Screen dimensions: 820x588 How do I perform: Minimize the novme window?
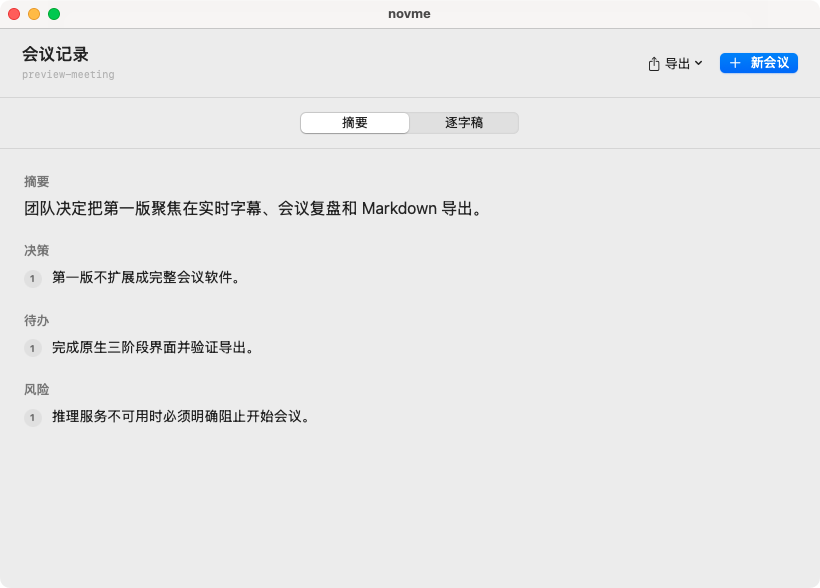[34, 14]
